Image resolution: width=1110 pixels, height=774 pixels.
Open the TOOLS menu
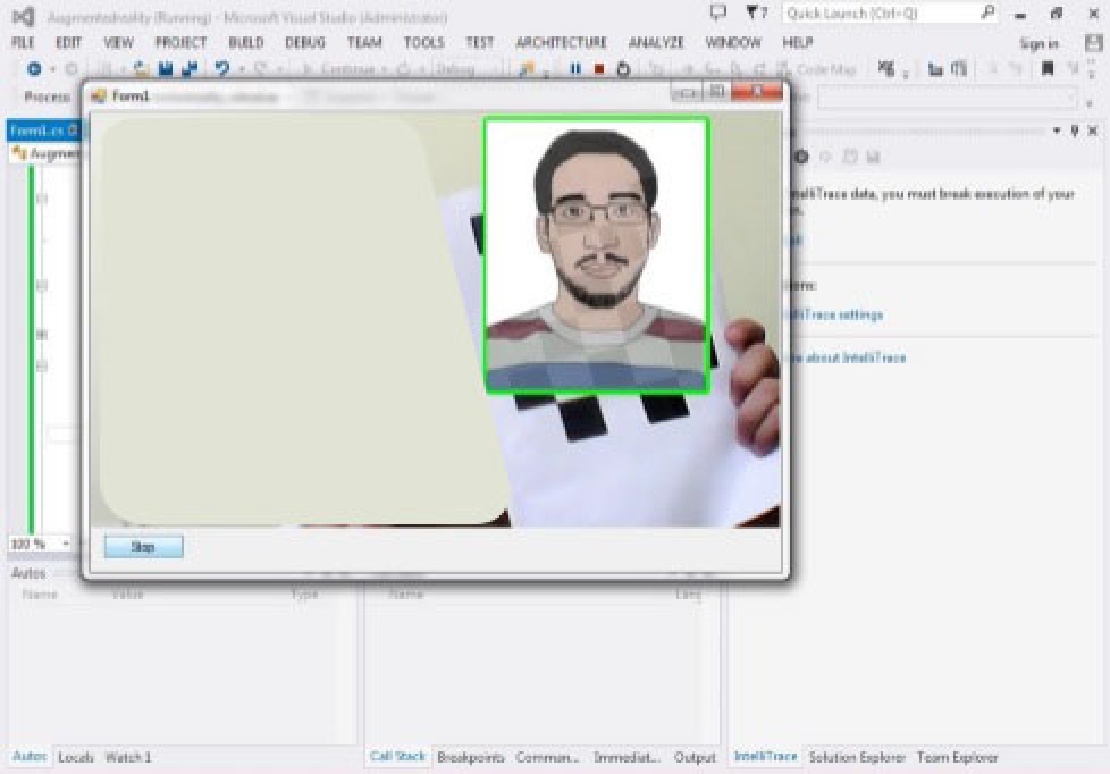pos(424,43)
